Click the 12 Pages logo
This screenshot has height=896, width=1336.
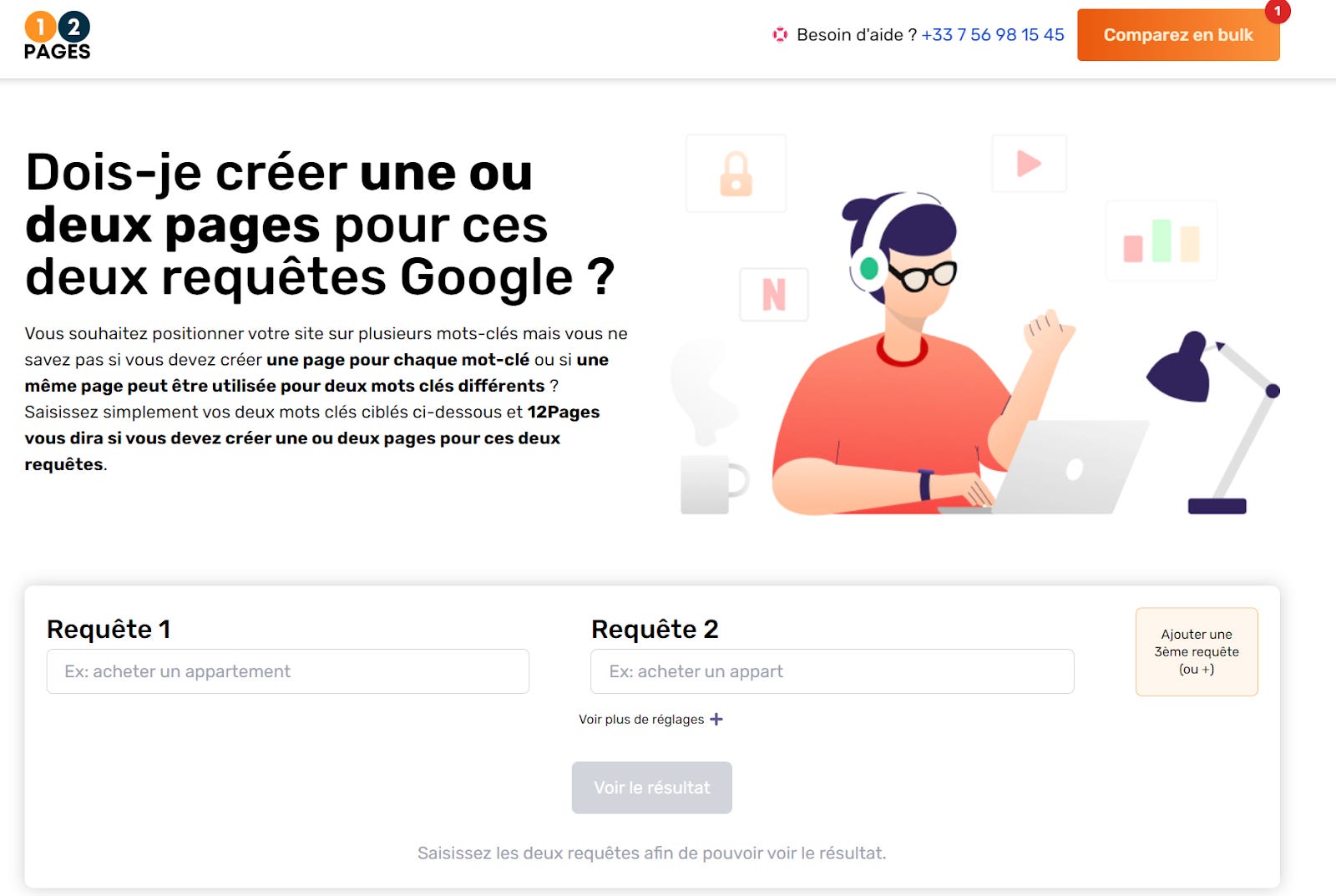(57, 36)
